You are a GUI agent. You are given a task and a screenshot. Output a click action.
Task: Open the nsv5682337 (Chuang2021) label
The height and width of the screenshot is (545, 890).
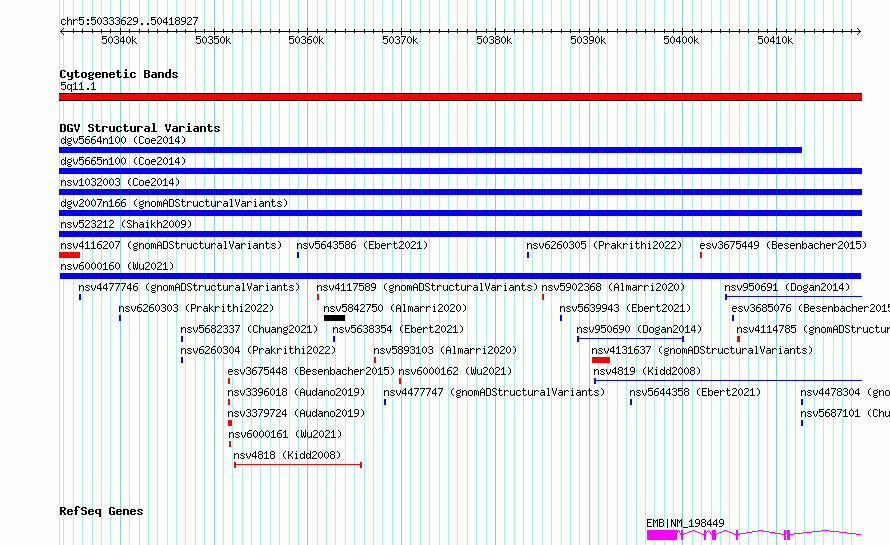tap(249, 329)
